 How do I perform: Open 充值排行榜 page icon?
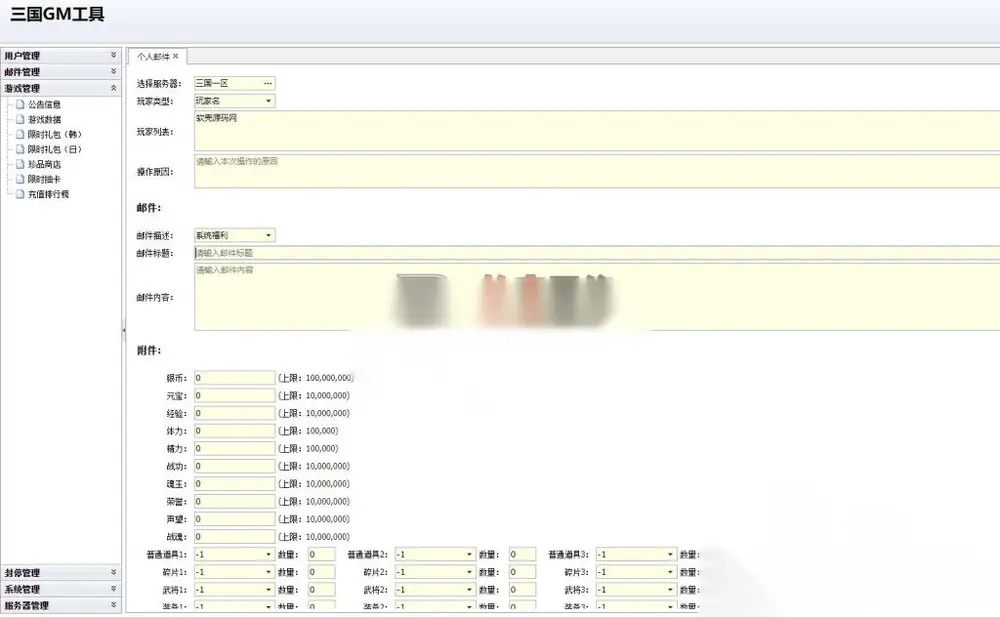click(x=20, y=194)
